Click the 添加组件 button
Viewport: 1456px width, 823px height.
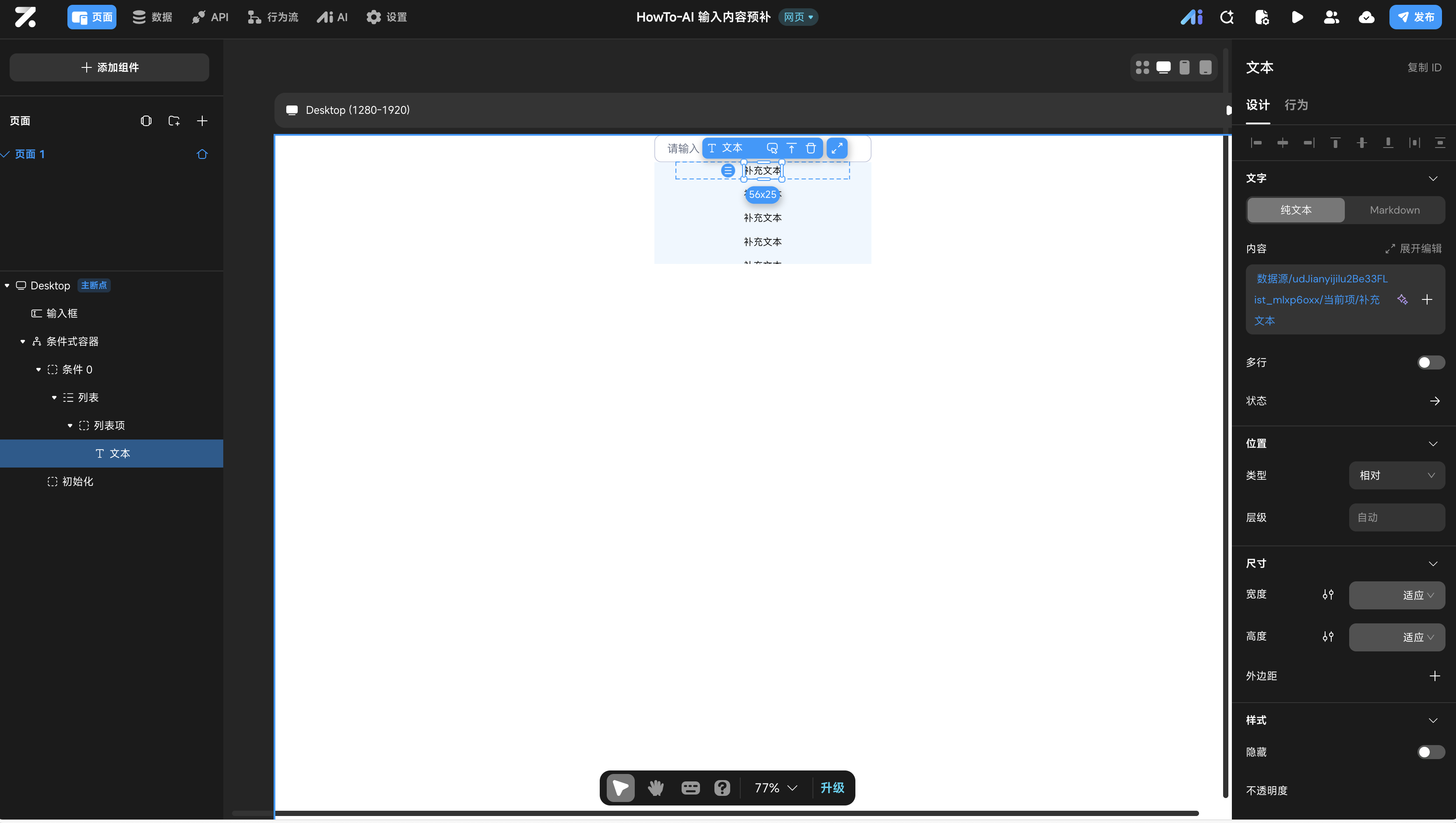point(109,67)
